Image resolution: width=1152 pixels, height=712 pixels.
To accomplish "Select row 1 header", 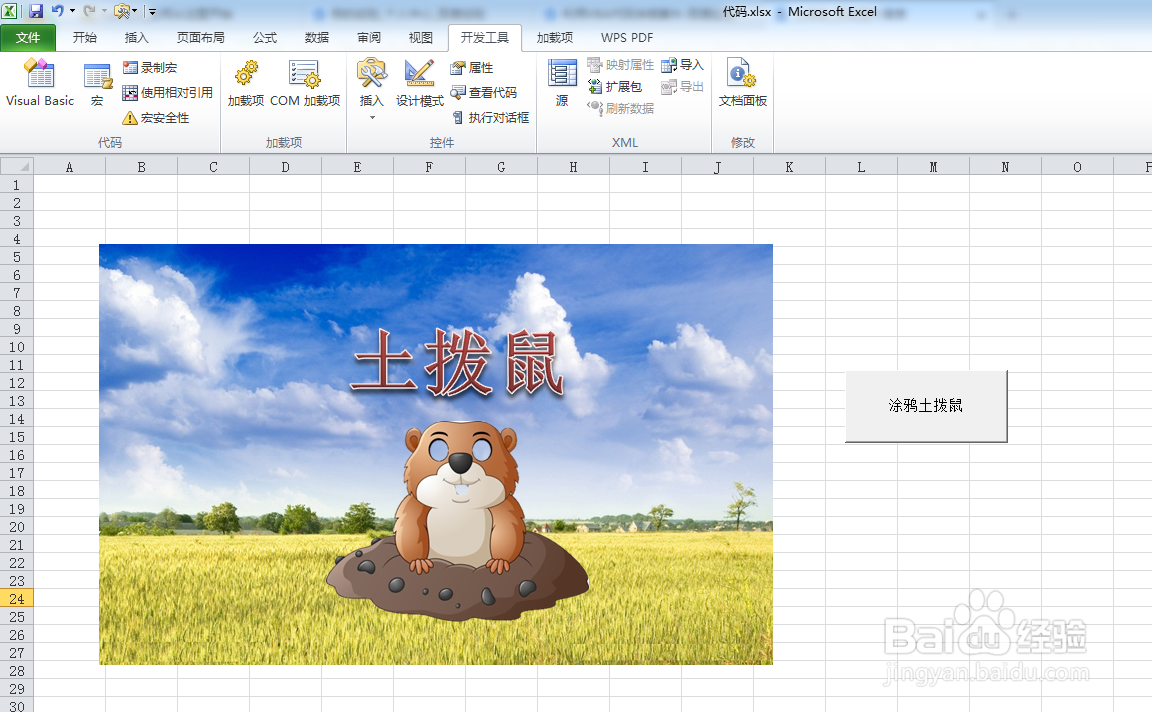I will 17,184.
